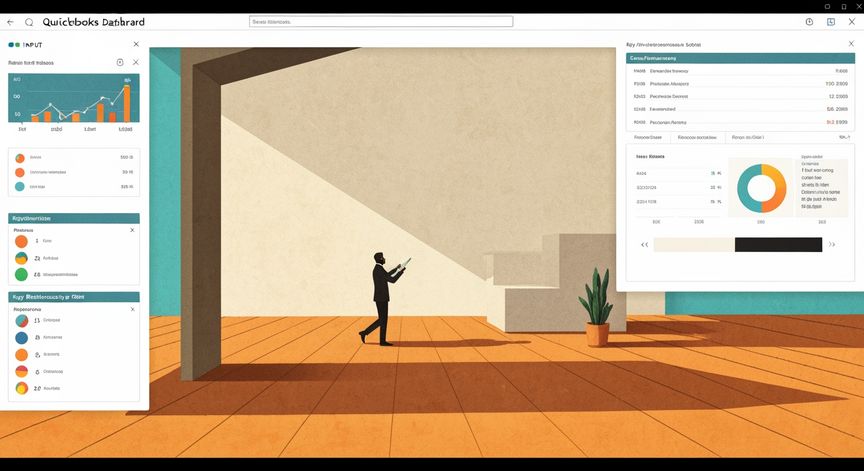This screenshot has height=471, width=864.
Task: Click the square panel icon beside clock icon
Action: pyautogui.click(x=831, y=22)
